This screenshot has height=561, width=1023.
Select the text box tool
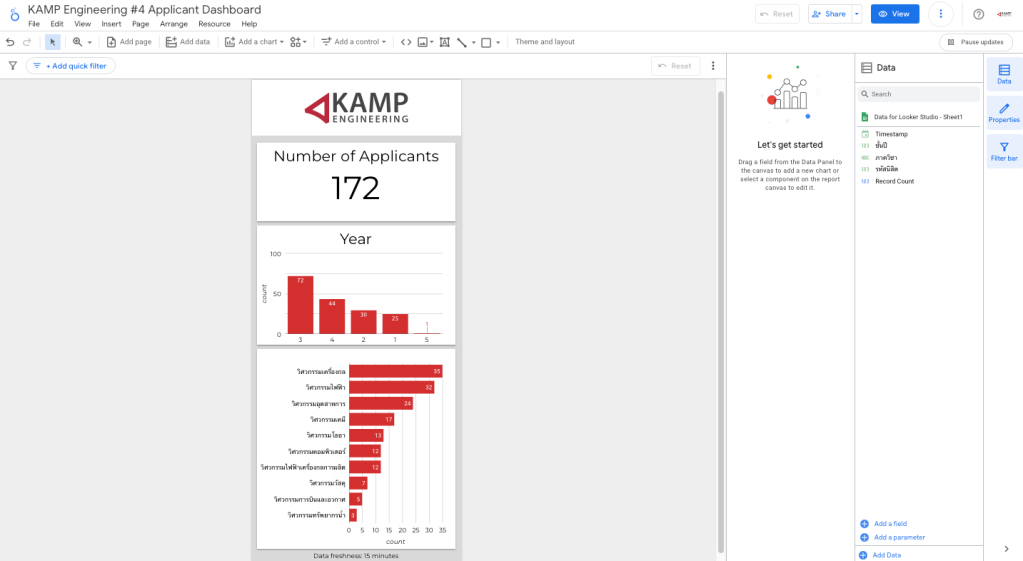444,42
